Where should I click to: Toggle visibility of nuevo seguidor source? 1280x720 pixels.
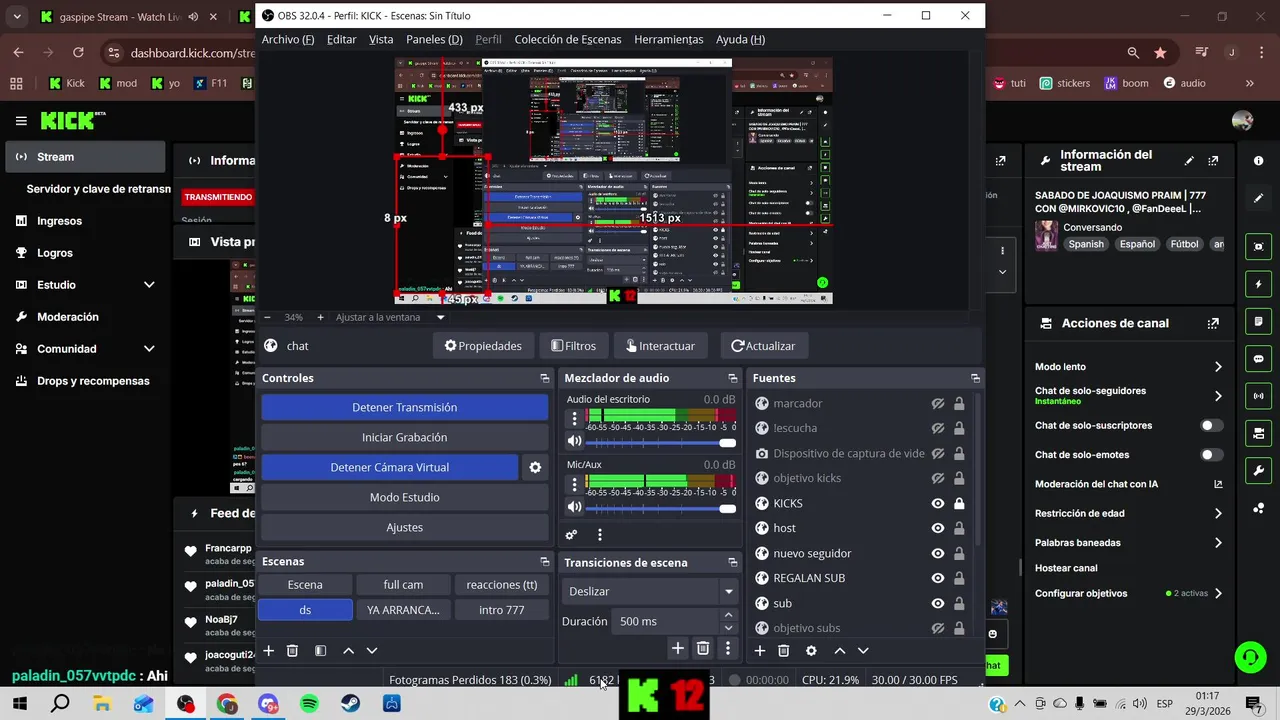coord(938,553)
